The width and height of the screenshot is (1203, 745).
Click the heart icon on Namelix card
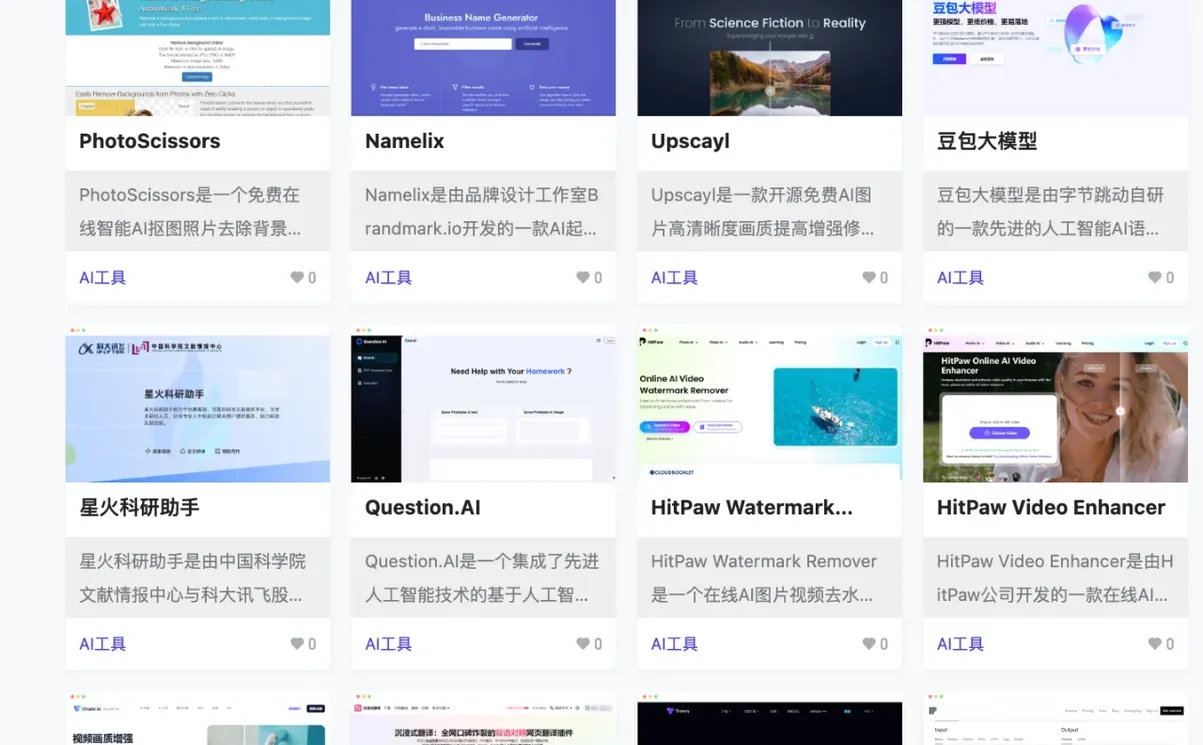[x=580, y=277]
